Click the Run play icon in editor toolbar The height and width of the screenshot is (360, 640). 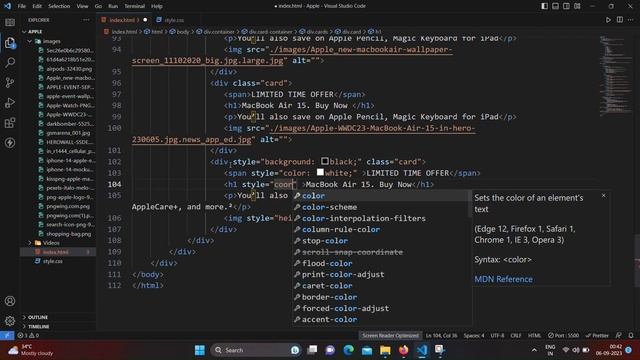tap(608, 20)
